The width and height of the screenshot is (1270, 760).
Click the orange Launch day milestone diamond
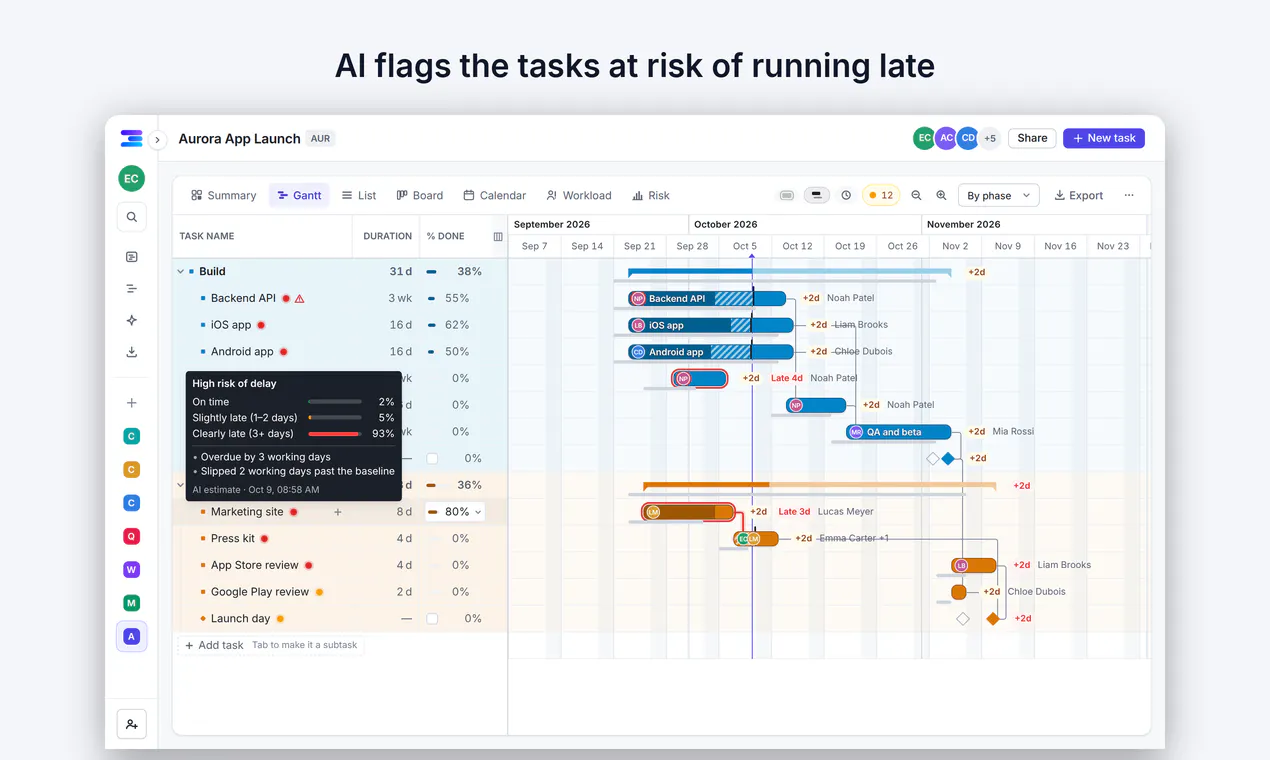[x=993, y=619]
